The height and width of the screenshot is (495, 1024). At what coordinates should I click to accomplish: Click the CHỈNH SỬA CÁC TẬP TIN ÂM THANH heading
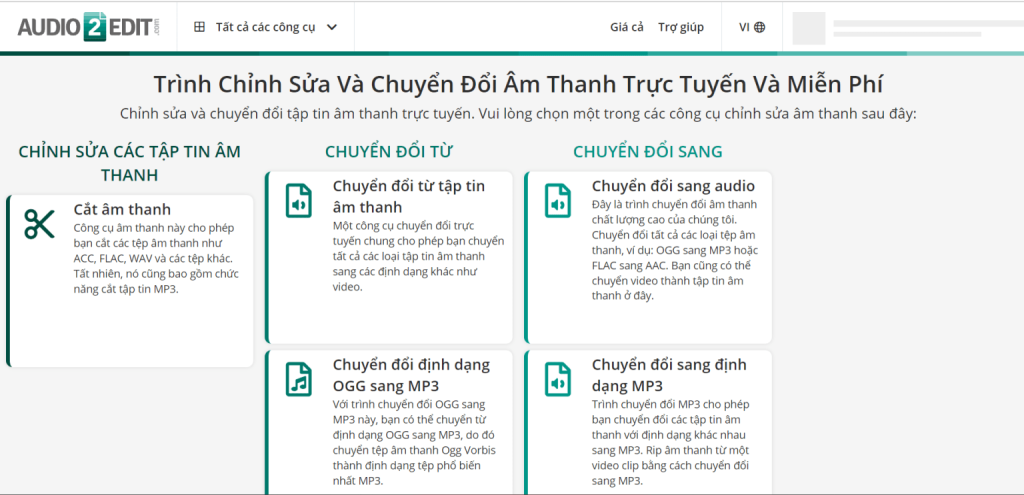pos(129,163)
